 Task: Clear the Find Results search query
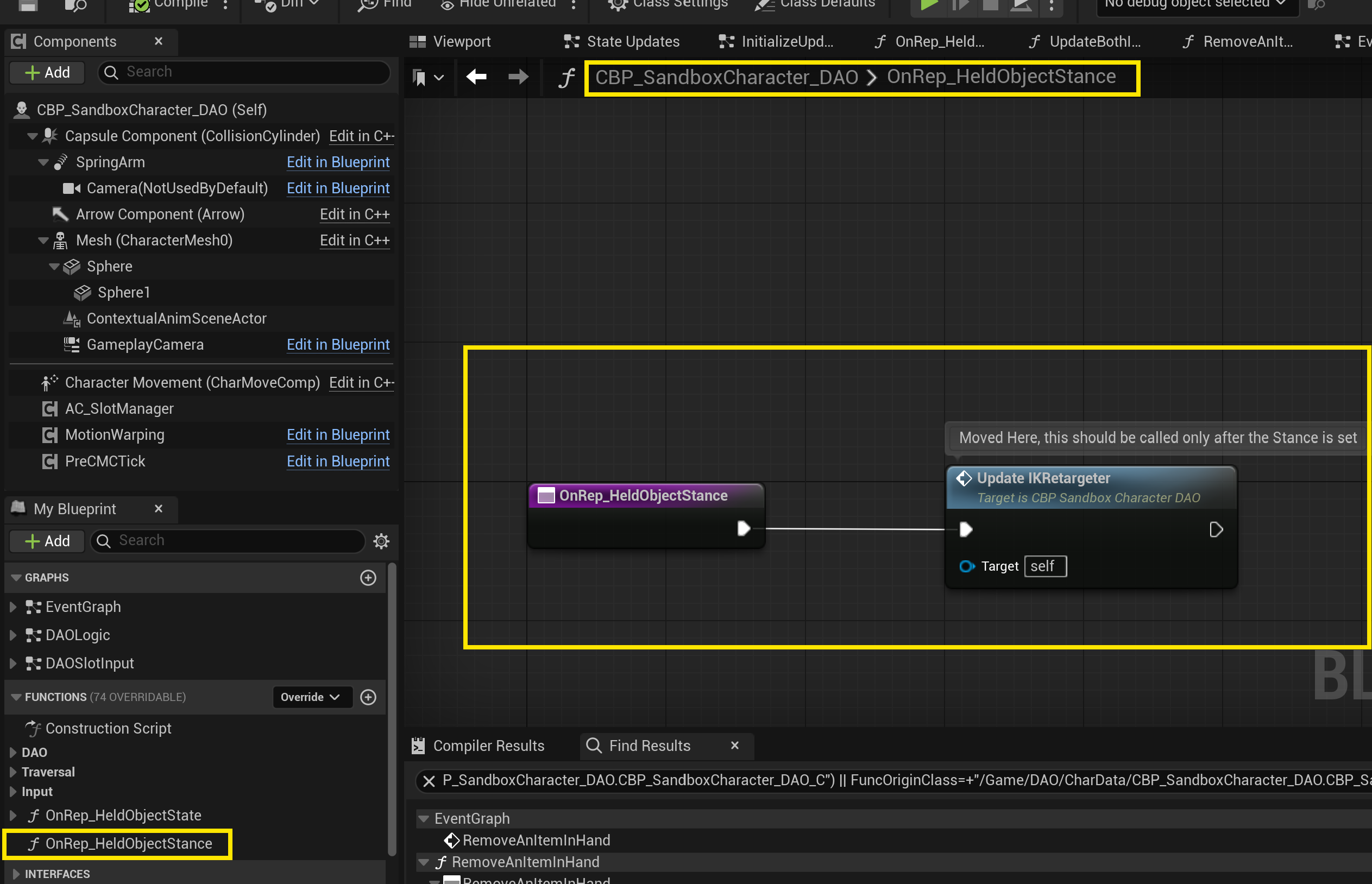[x=428, y=781]
